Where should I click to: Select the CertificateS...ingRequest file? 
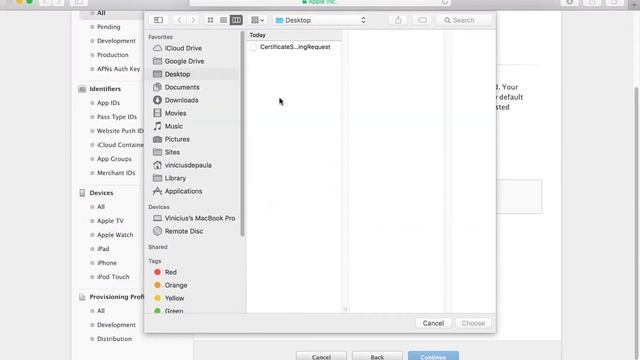294,47
